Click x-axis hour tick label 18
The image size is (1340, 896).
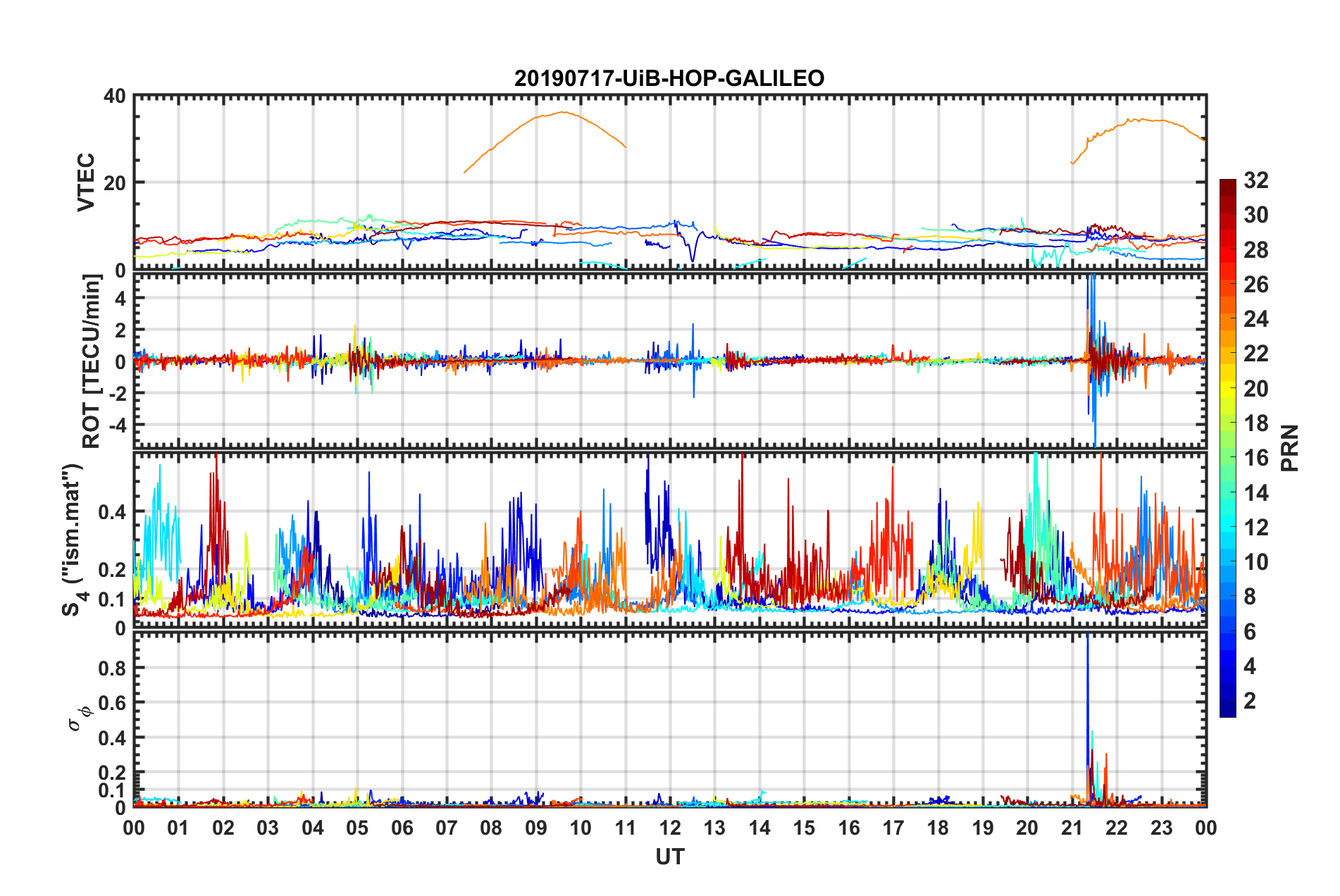coord(938,828)
